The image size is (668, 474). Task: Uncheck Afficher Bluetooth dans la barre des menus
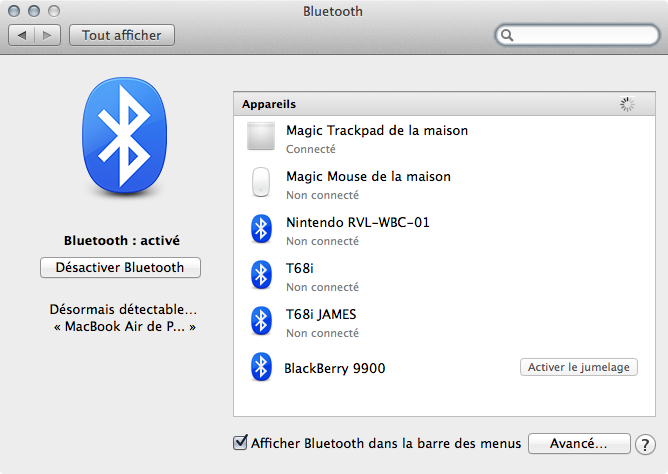(240, 442)
